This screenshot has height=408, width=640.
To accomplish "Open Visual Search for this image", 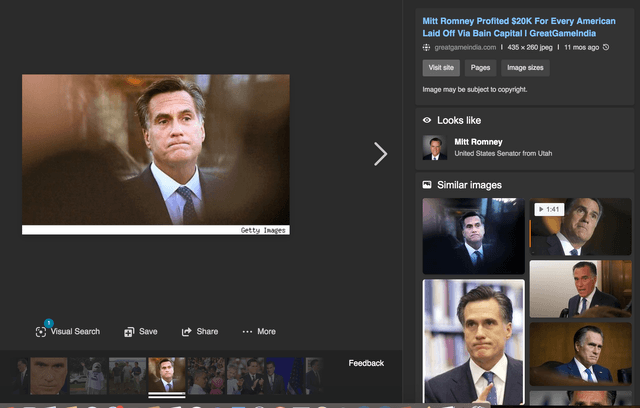I will 68,331.
